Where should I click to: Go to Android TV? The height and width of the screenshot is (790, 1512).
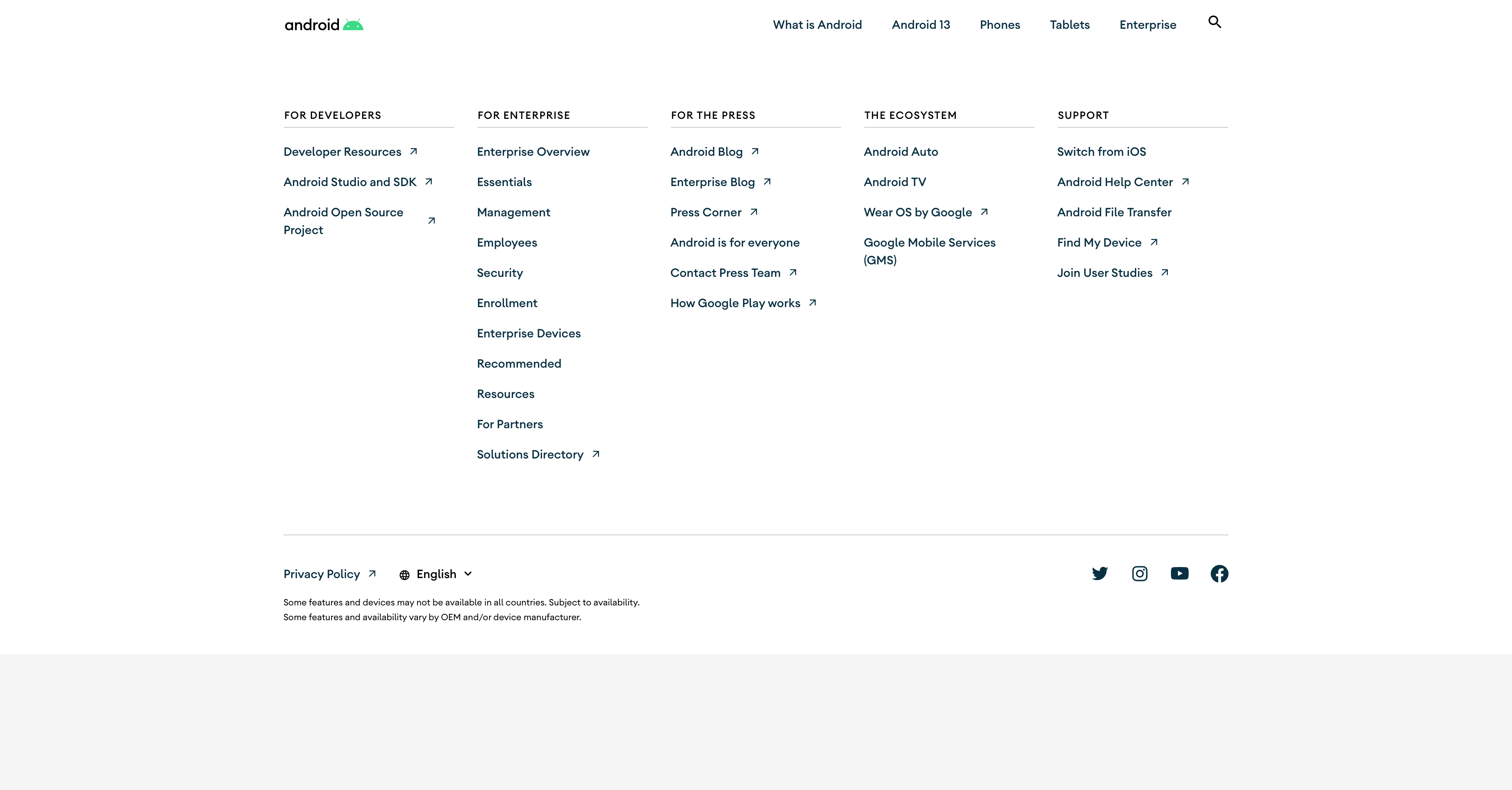pos(894,182)
